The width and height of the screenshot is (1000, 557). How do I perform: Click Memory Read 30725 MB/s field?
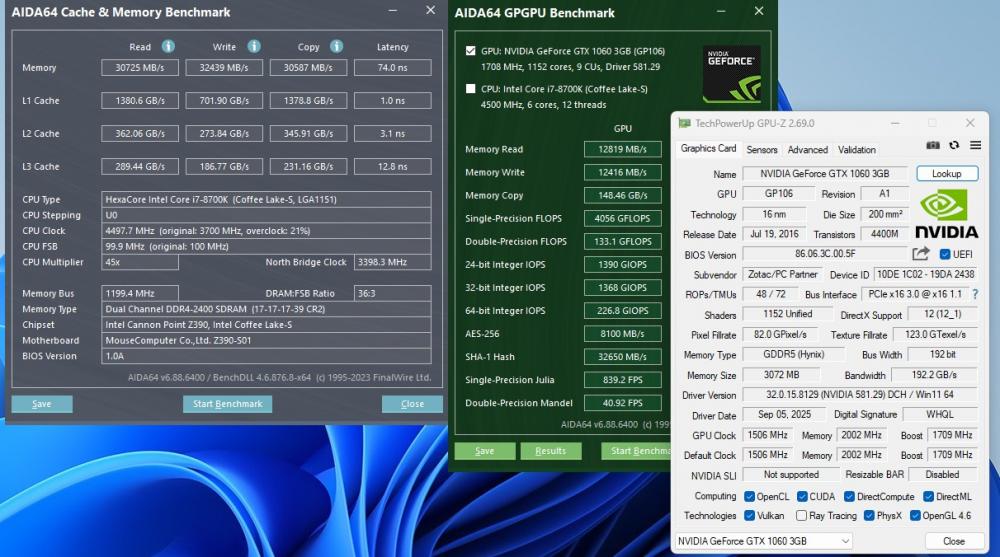click(140, 68)
